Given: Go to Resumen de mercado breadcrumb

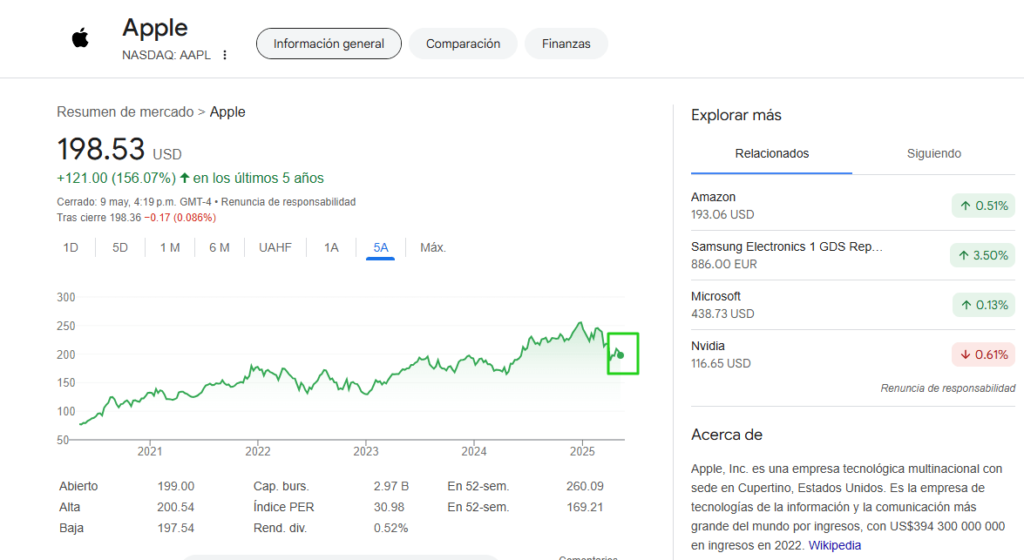Looking at the screenshot, I should 125,112.
